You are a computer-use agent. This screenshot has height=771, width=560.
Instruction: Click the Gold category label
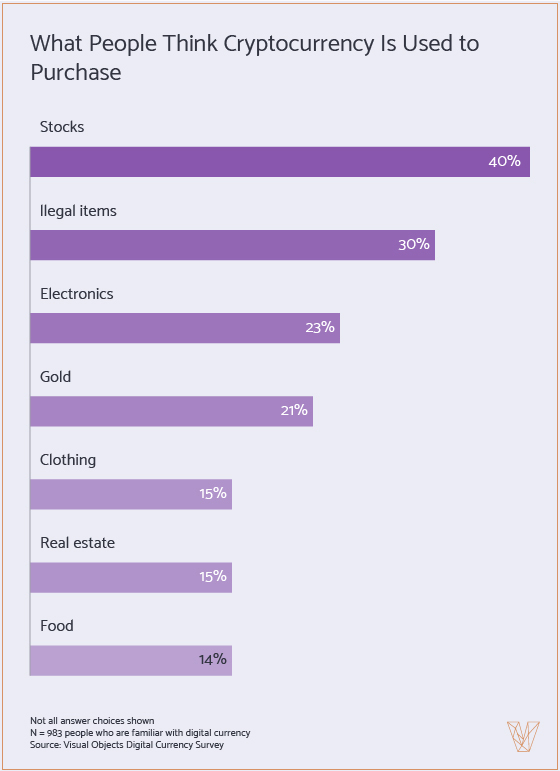click(x=56, y=377)
